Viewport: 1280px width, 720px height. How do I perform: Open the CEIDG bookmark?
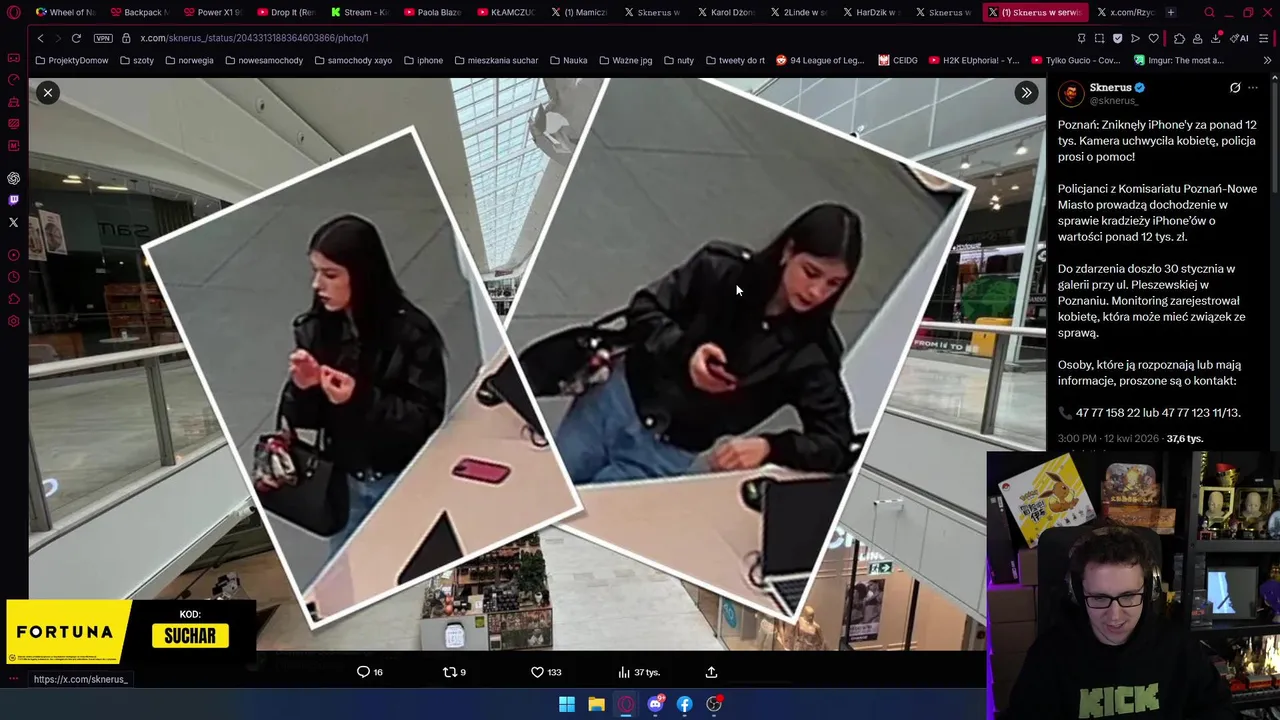pyautogui.click(x=898, y=60)
